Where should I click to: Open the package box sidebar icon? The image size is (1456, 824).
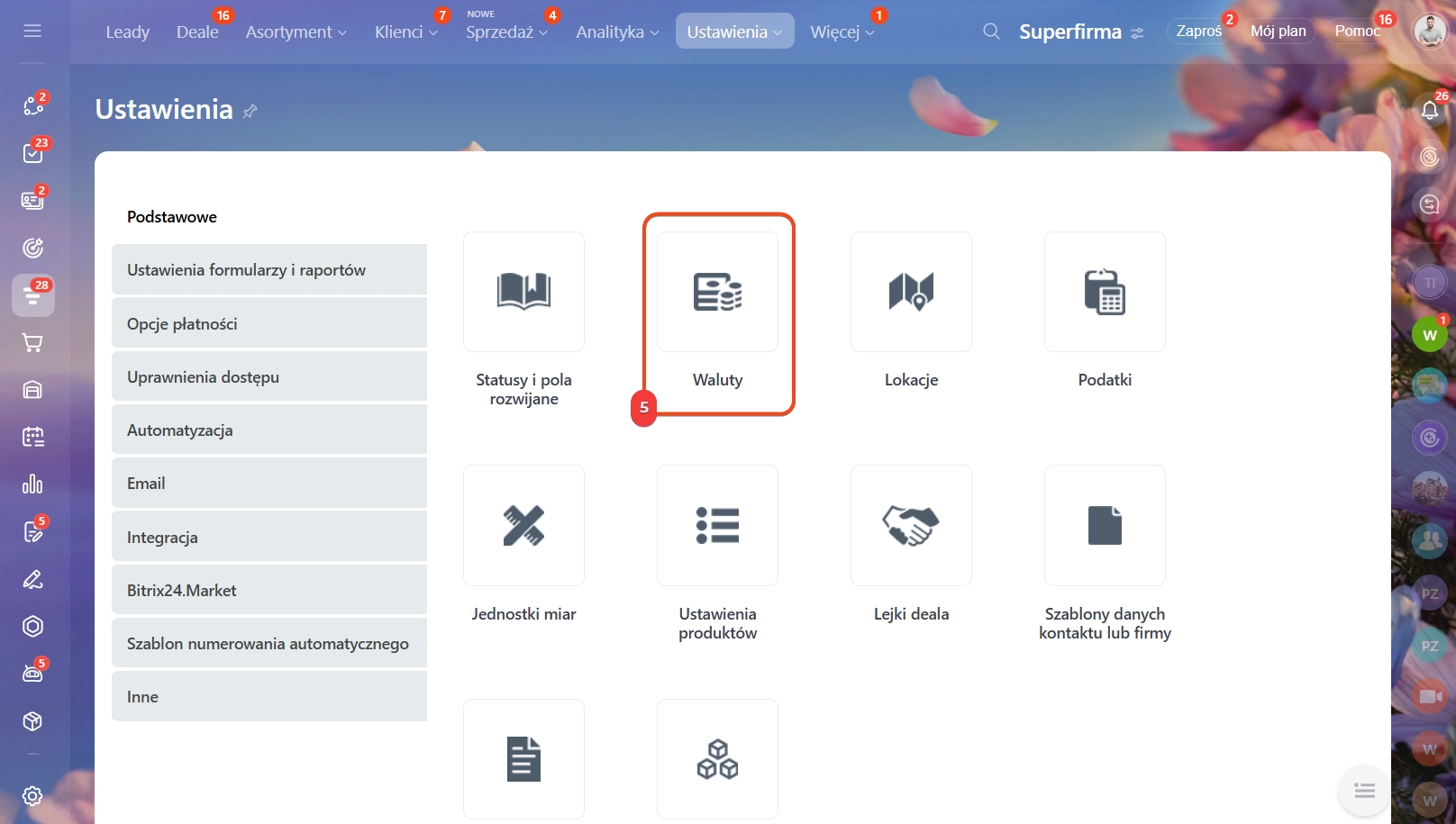(x=33, y=721)
